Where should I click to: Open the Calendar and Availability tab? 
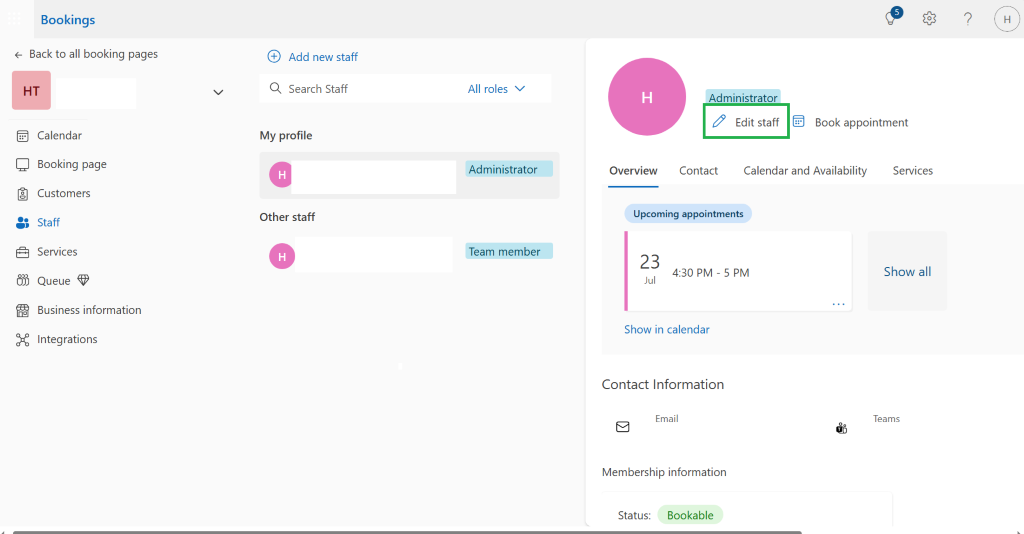pyautogui.click(x=805, y=170)
